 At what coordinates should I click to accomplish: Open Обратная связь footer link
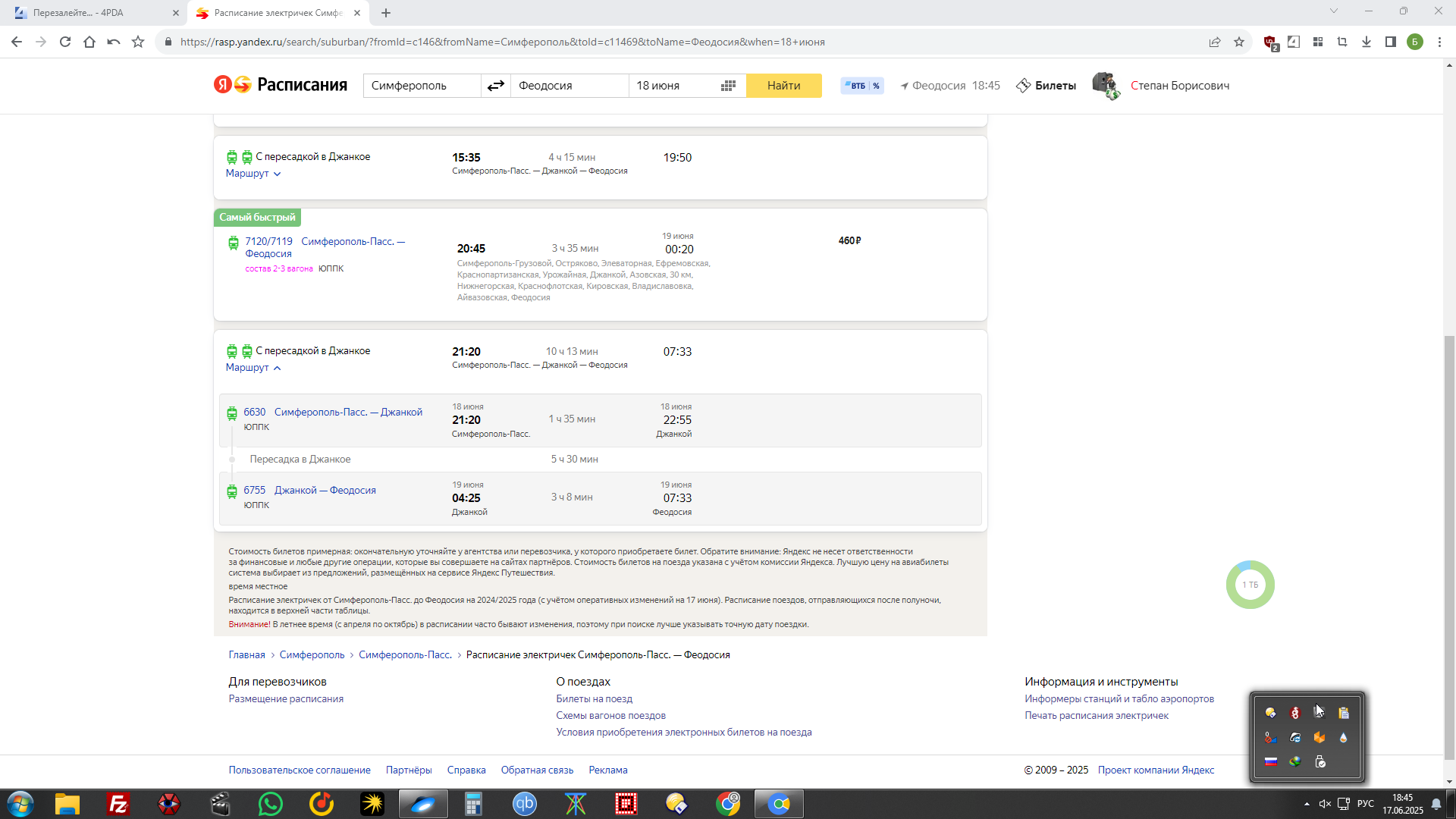[x=537, y=770]
